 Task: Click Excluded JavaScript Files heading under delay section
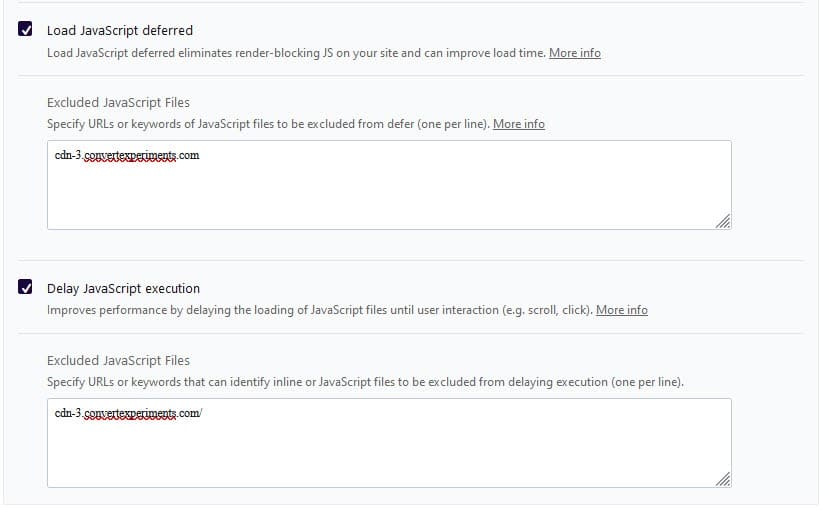[x=118, y=360]
